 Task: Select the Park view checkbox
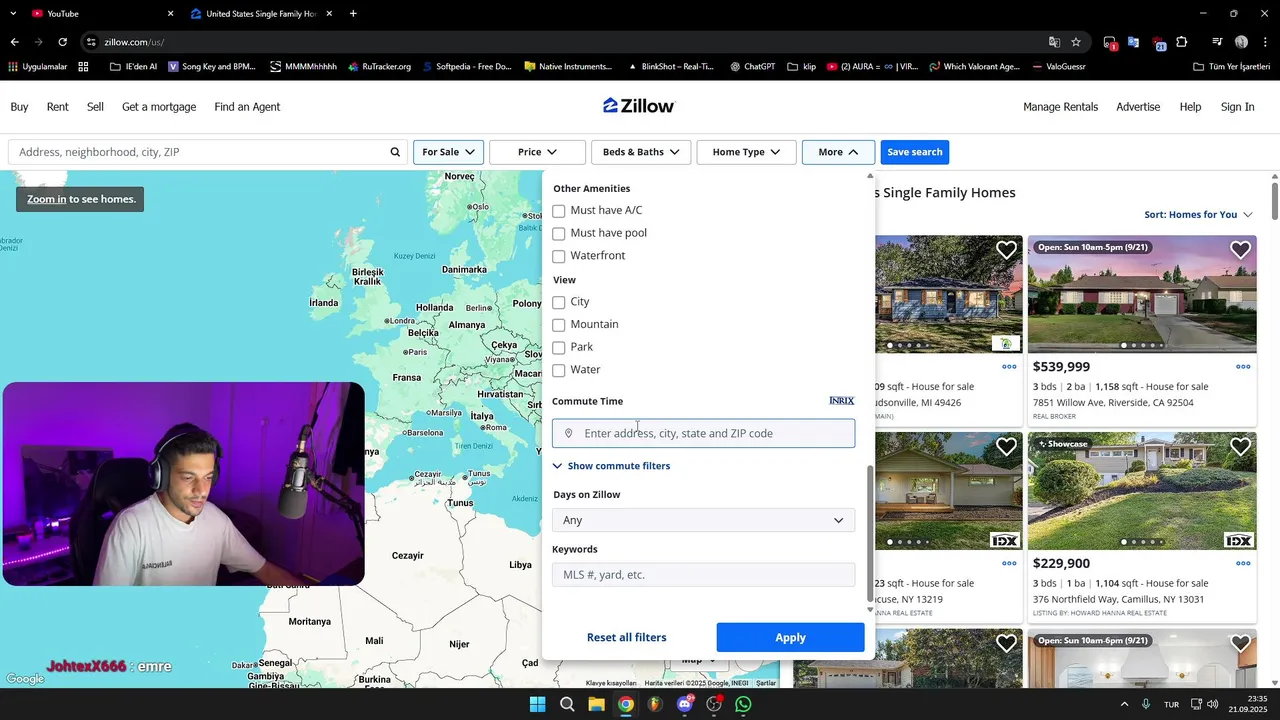(x=559, y=348)
